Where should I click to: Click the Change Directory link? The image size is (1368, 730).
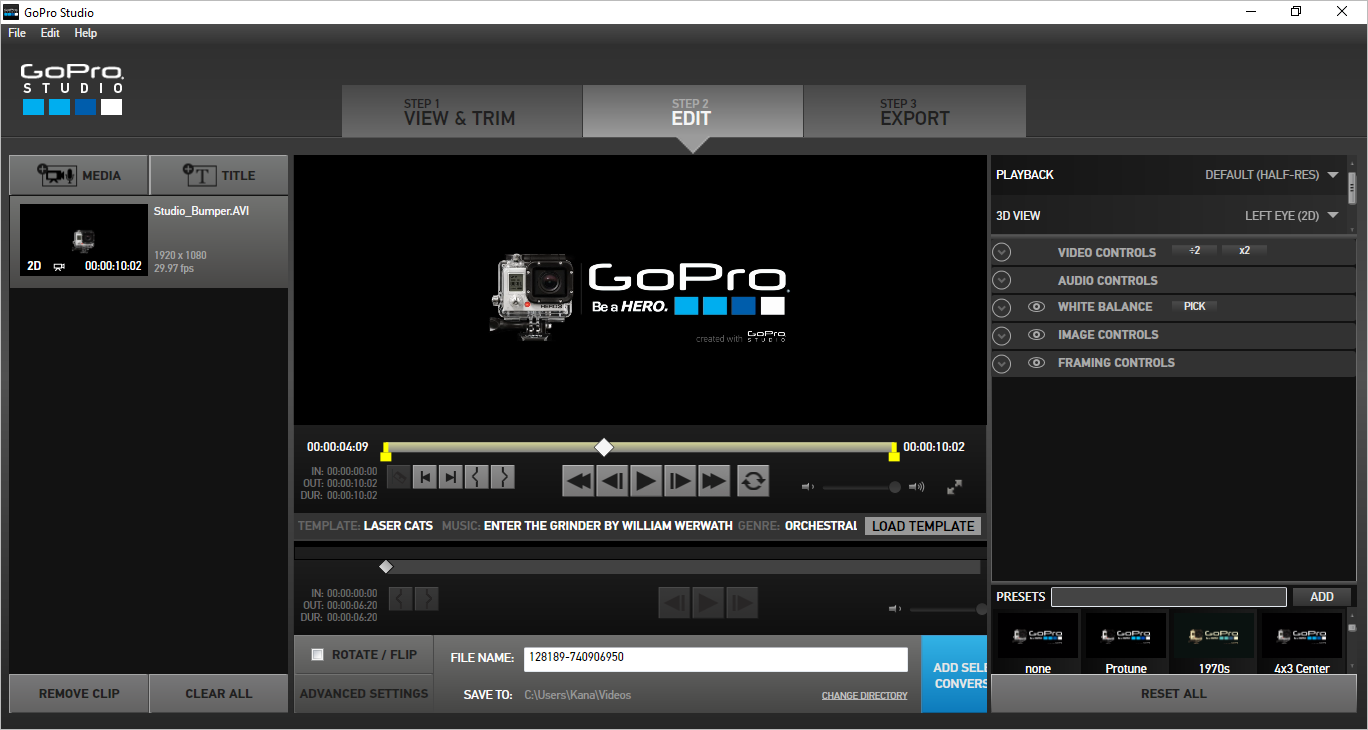(x=865, y=695)
